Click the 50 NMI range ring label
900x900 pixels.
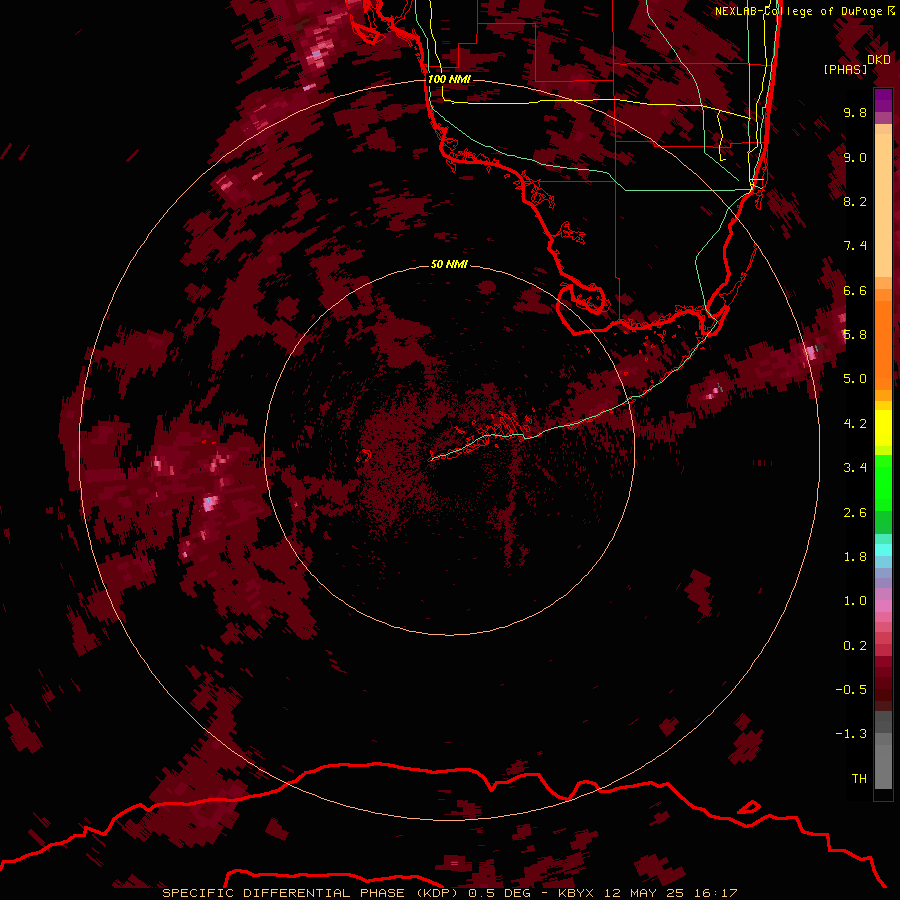coord(449,264)
